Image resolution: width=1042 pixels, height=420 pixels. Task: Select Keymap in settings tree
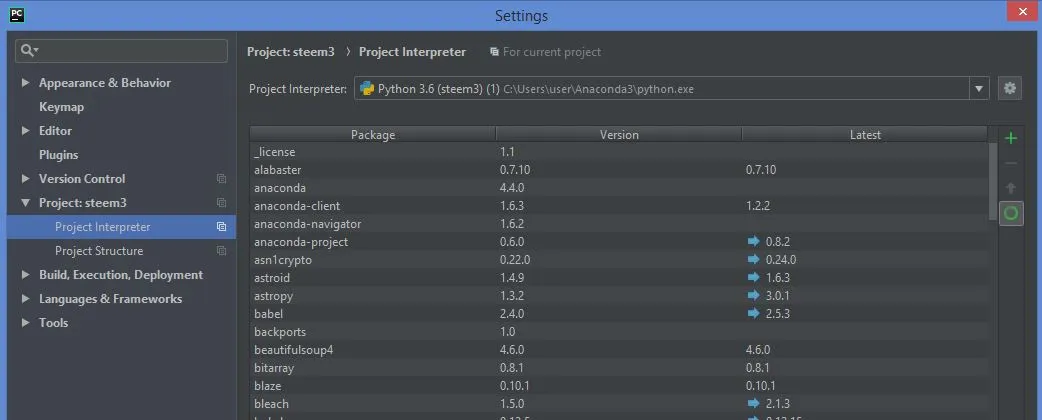[61, 107]
